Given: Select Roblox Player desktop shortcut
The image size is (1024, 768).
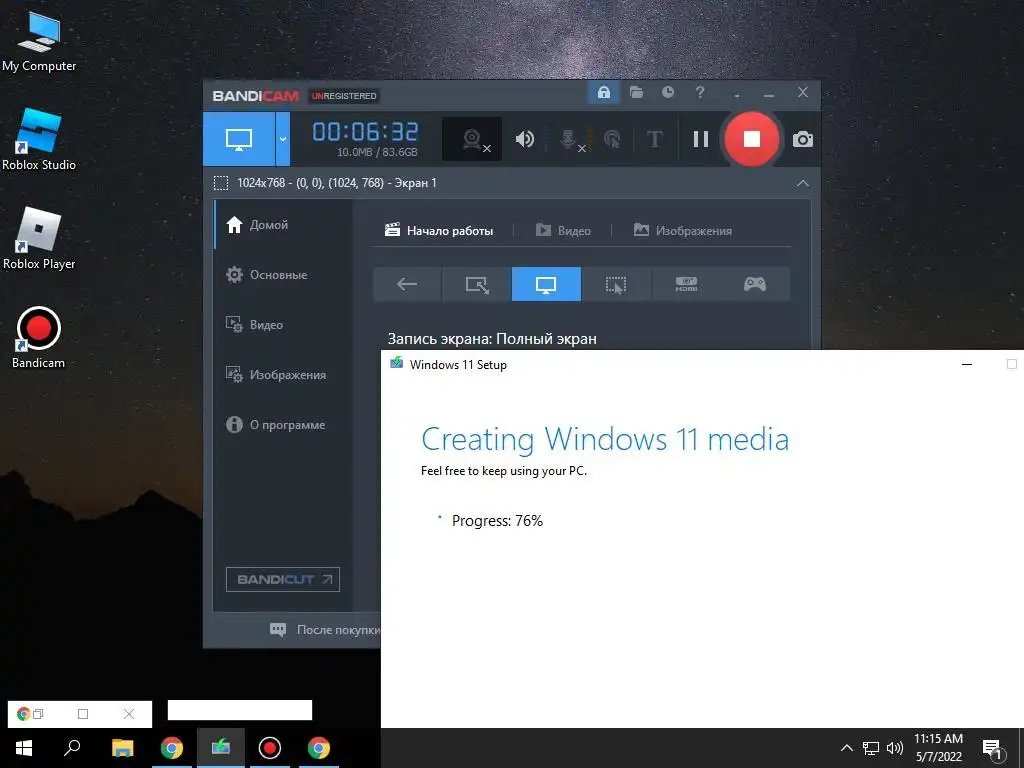Looking at the screenshot, I should click(x=39, y=238).
